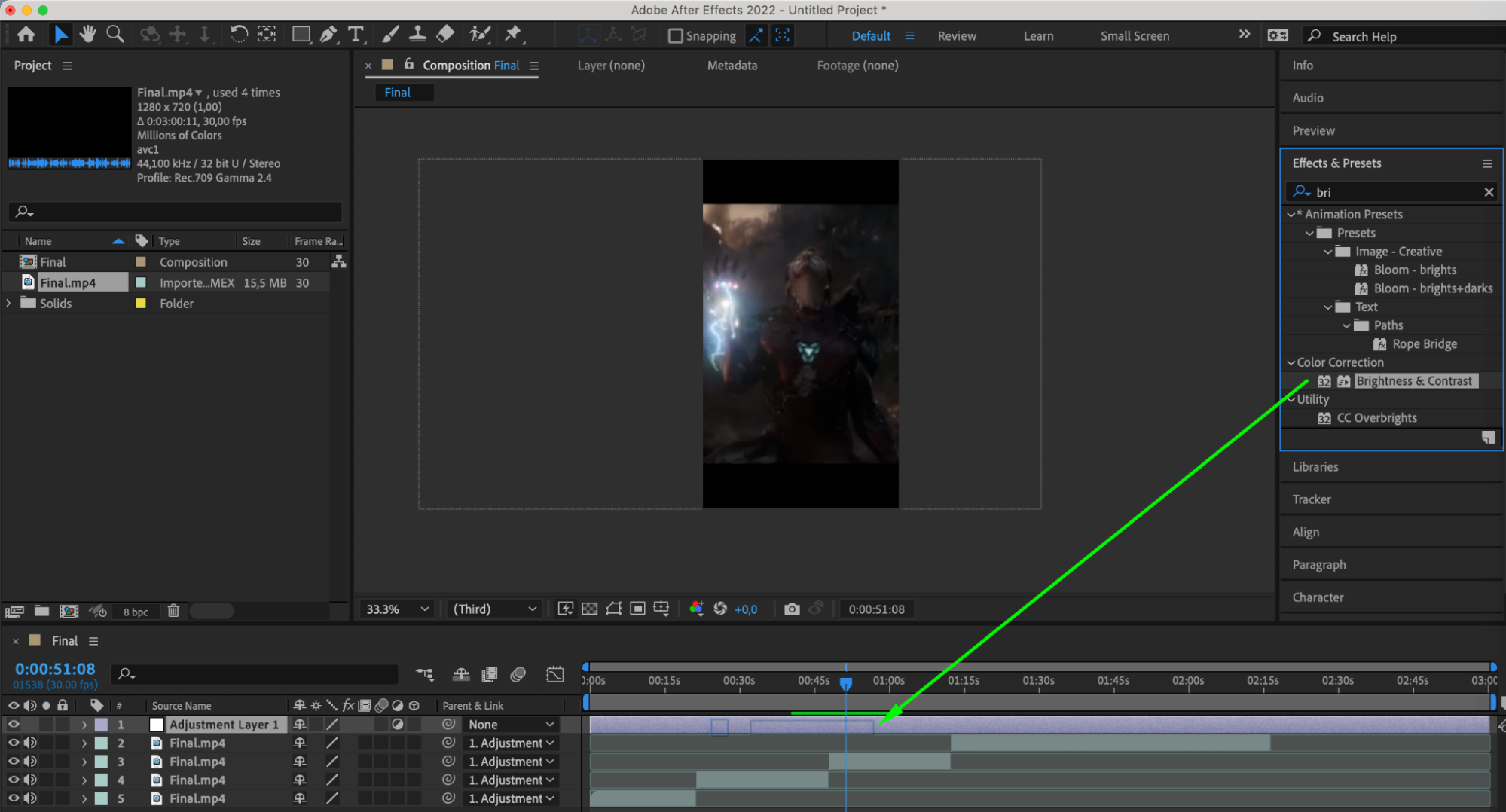Expand the Solids folder
The image size is (1506, 812).
pos(9,303)
